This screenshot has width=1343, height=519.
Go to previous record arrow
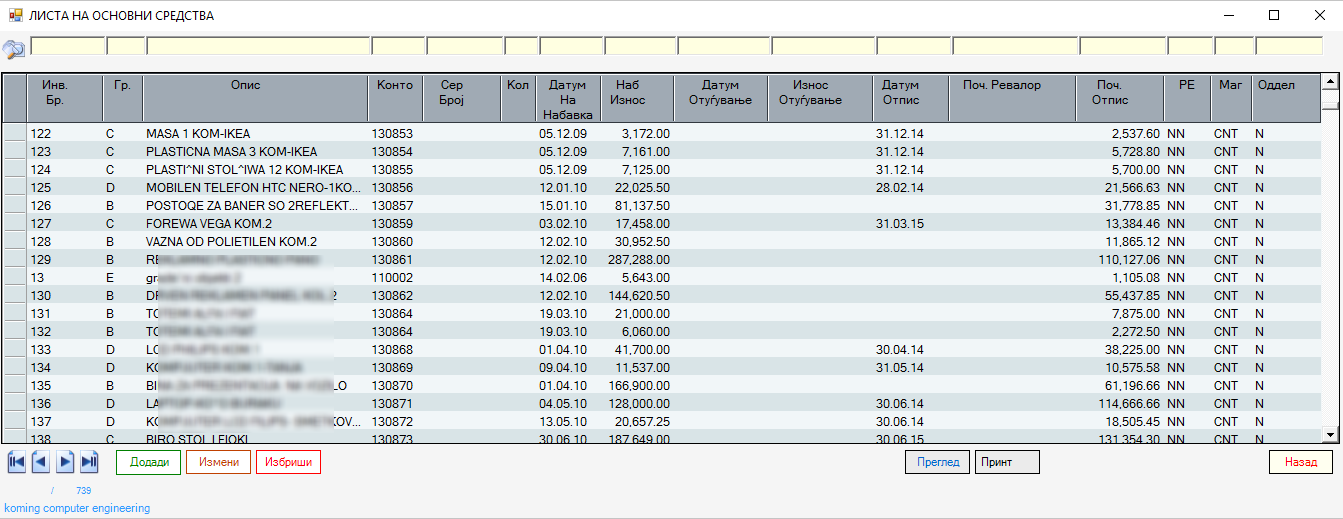[41, 462]
